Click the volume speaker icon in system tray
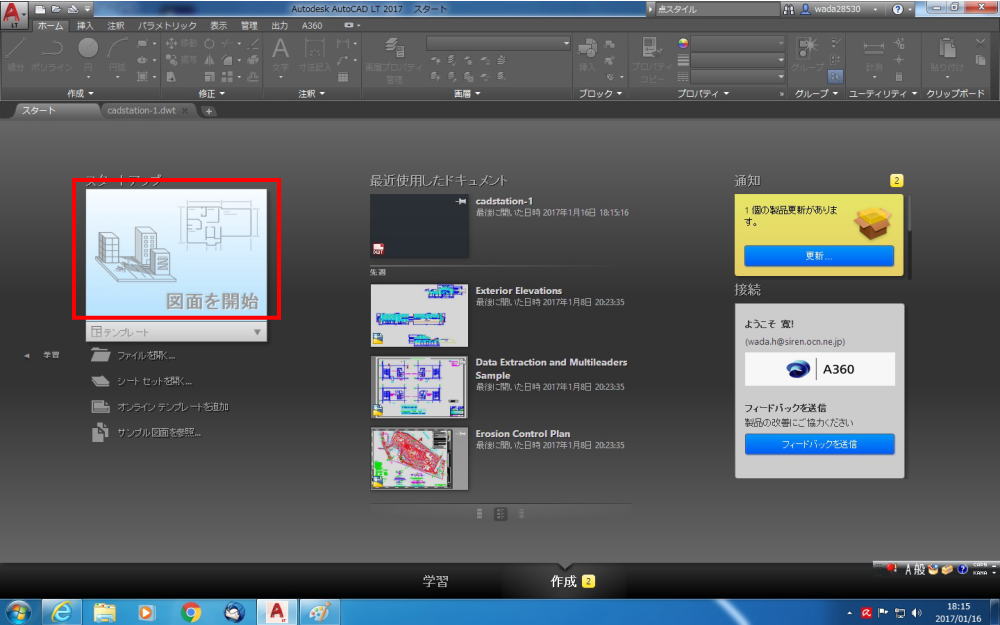The width and height of the screenshot is (1000, 625). (x=916, y=613)
